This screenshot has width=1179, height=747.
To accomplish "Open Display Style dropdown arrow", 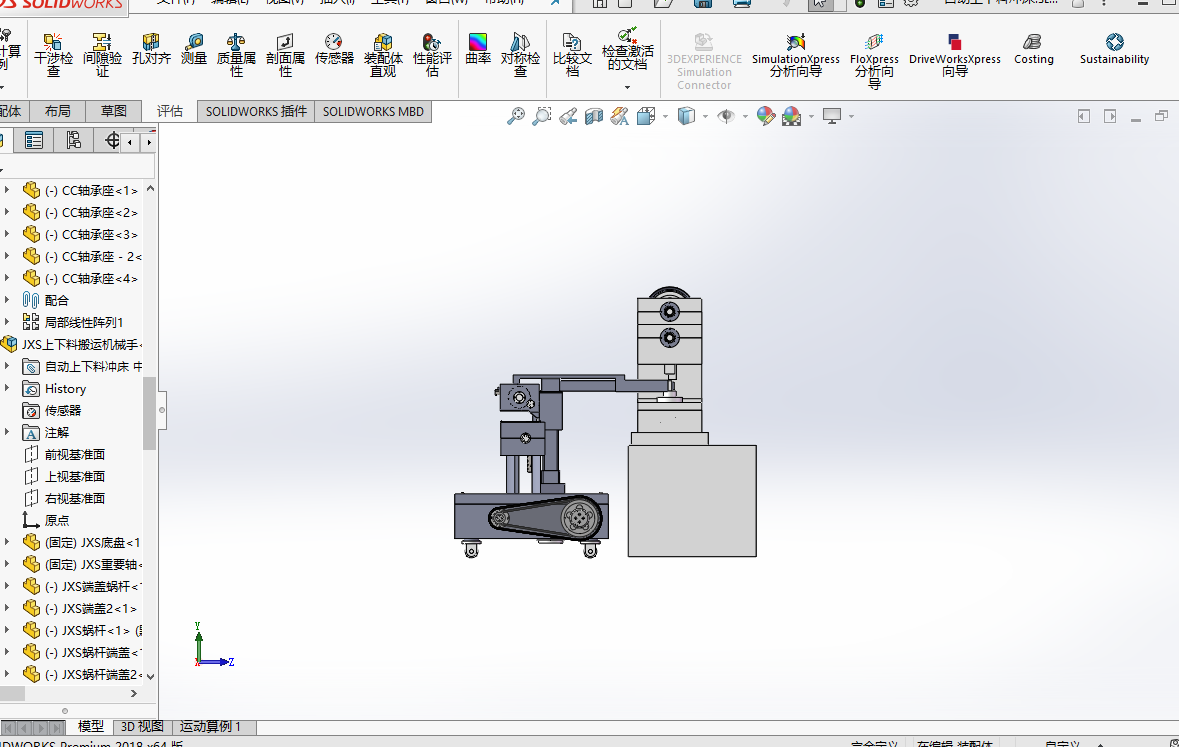I will 705,117.
